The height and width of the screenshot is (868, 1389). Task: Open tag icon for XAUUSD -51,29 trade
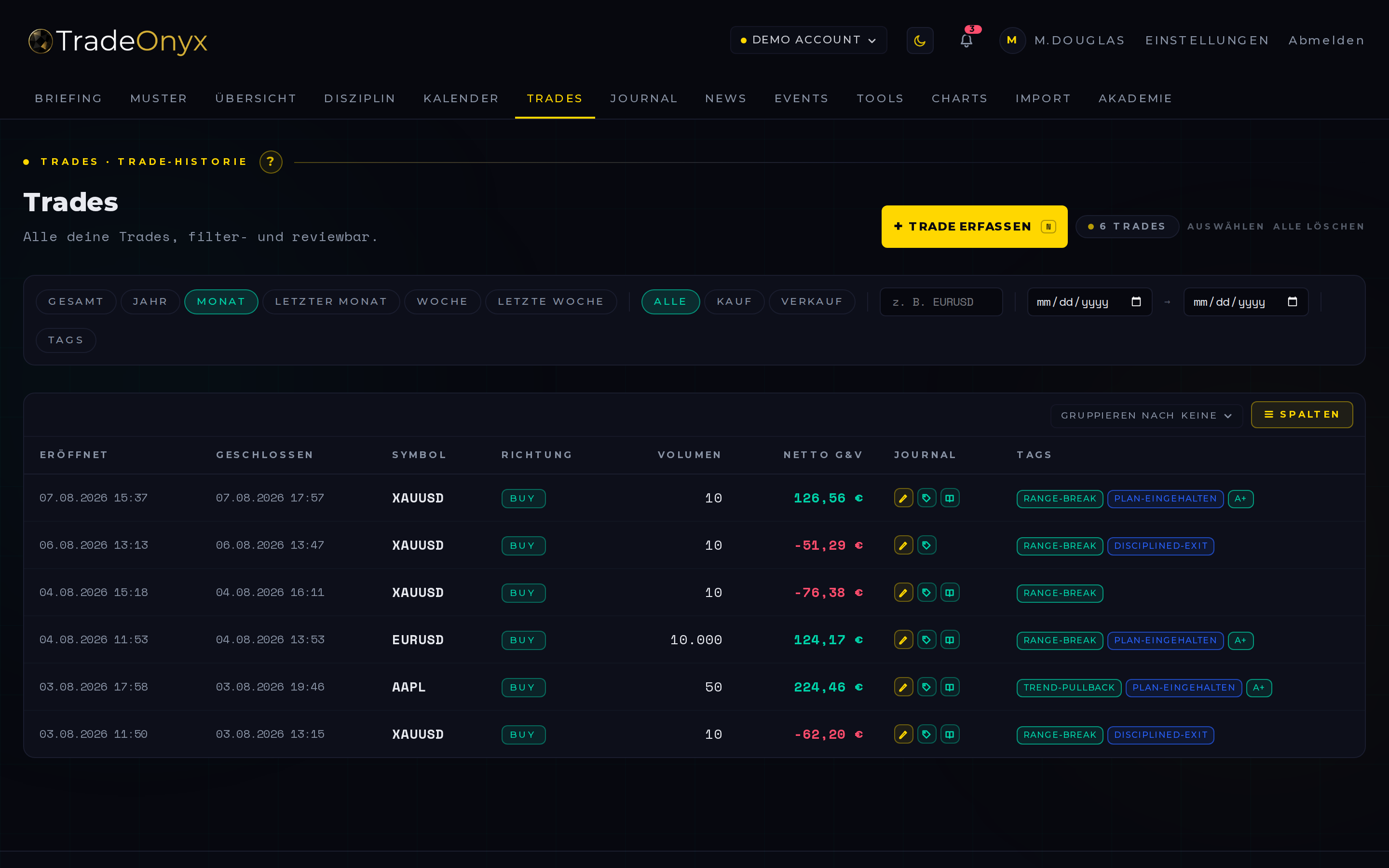926,545
